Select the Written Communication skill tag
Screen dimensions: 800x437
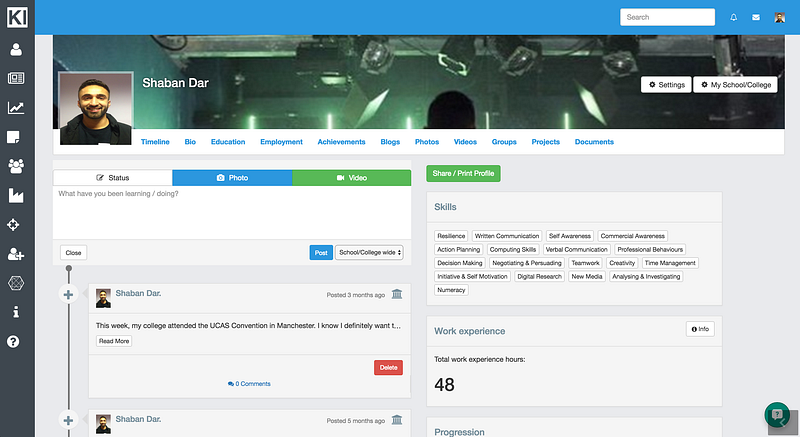[507, 236]
